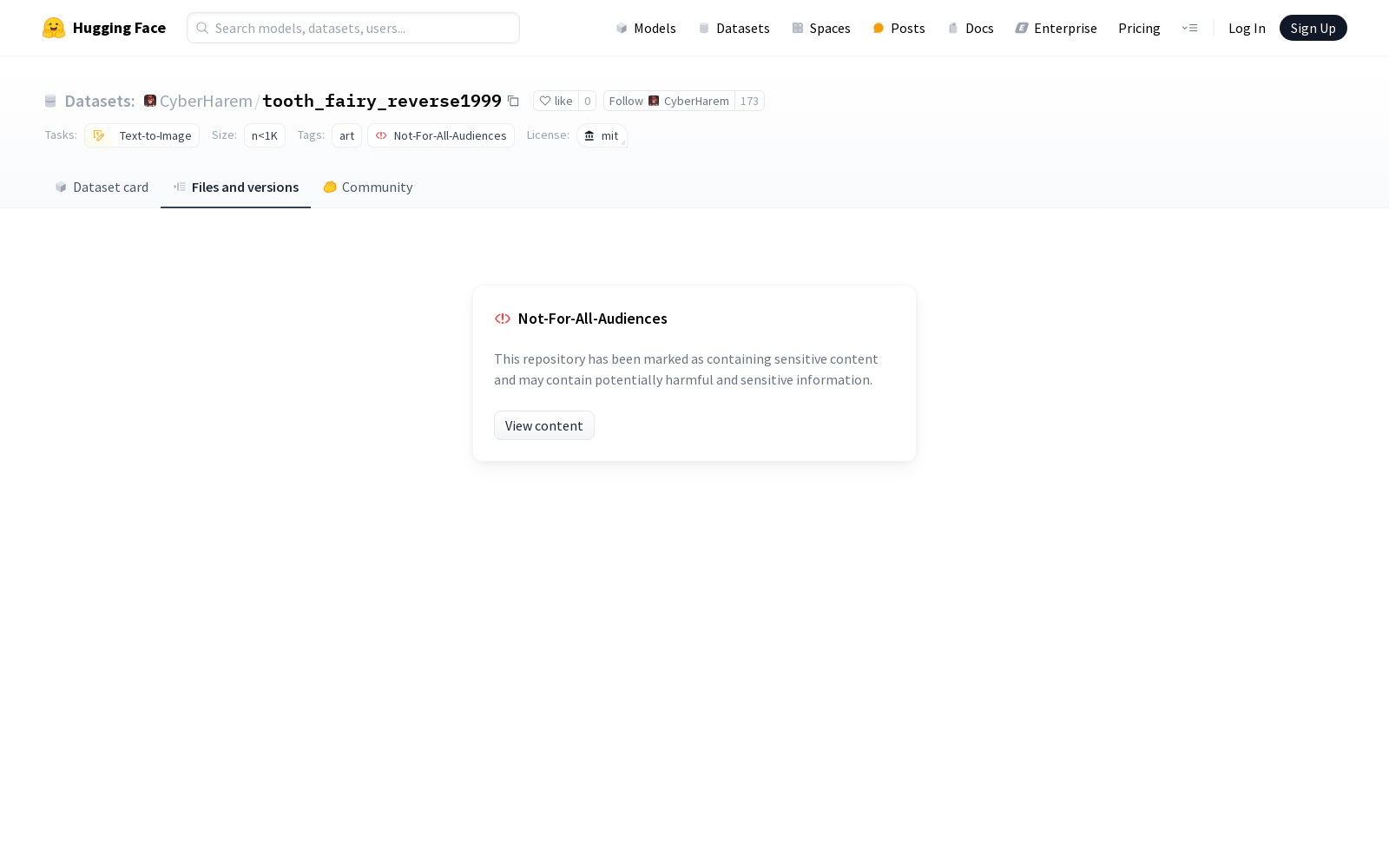Like the dataset with heart button

[556, 101]
